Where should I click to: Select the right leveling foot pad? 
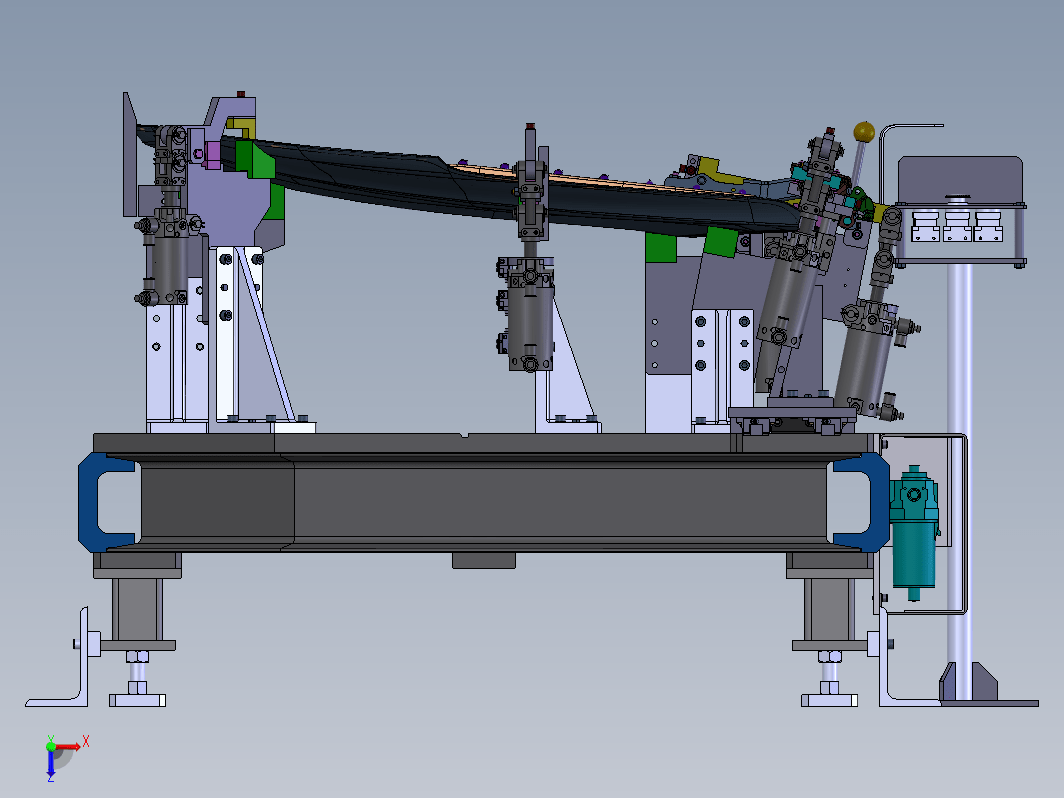click(829, 700)
